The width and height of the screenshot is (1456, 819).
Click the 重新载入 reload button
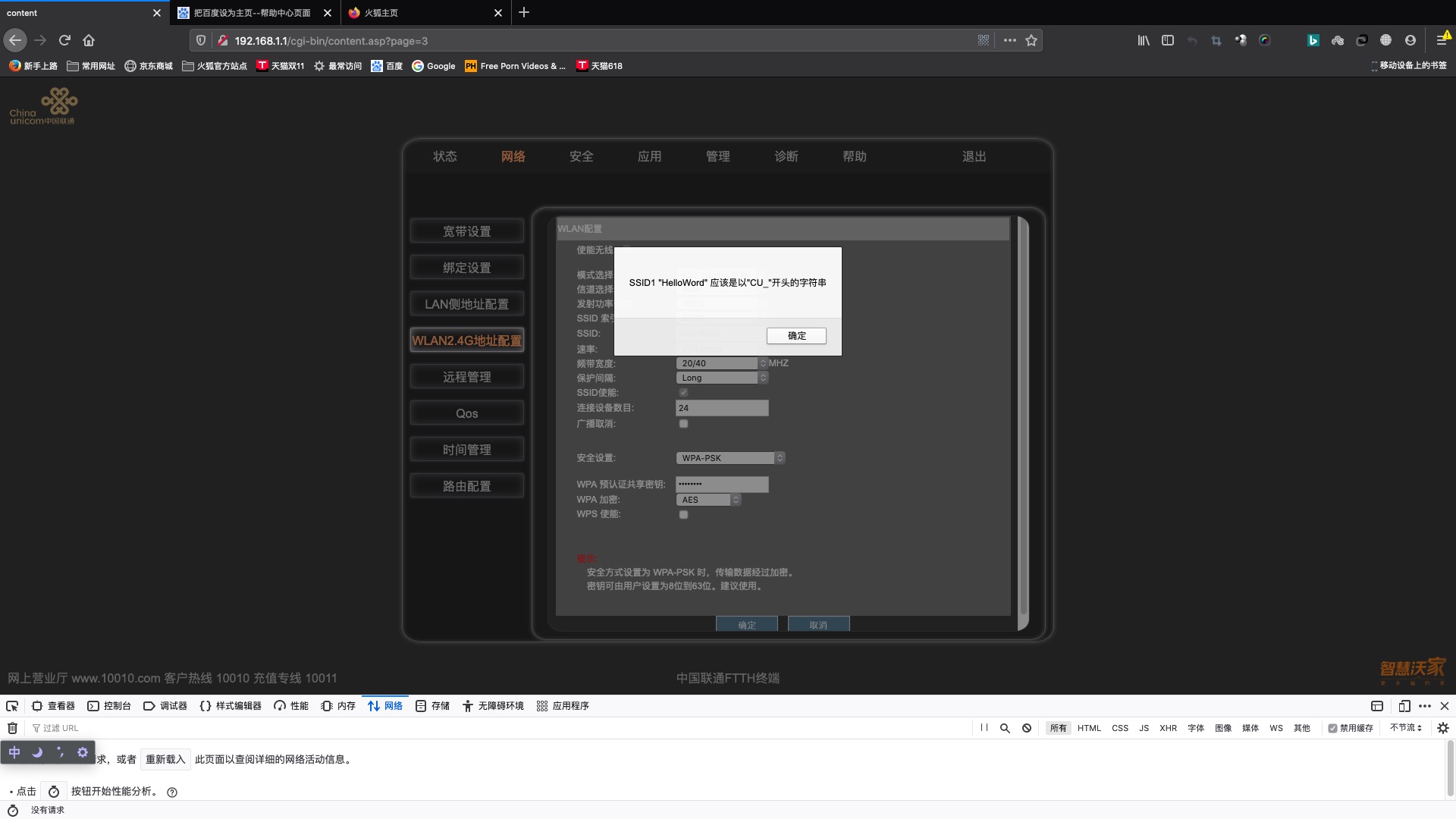tap(165, 759)
